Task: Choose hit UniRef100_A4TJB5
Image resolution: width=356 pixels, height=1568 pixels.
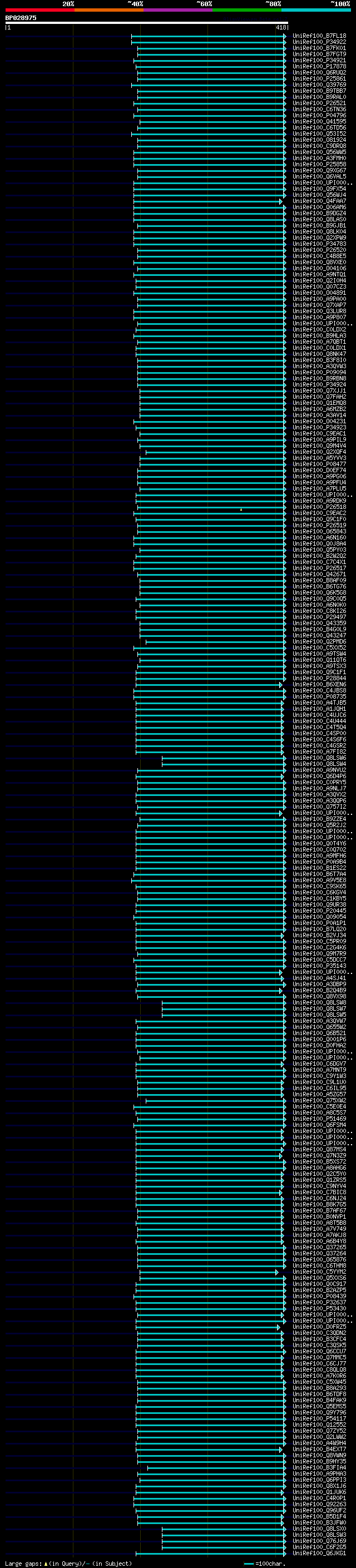Action: tap(319, 703)
